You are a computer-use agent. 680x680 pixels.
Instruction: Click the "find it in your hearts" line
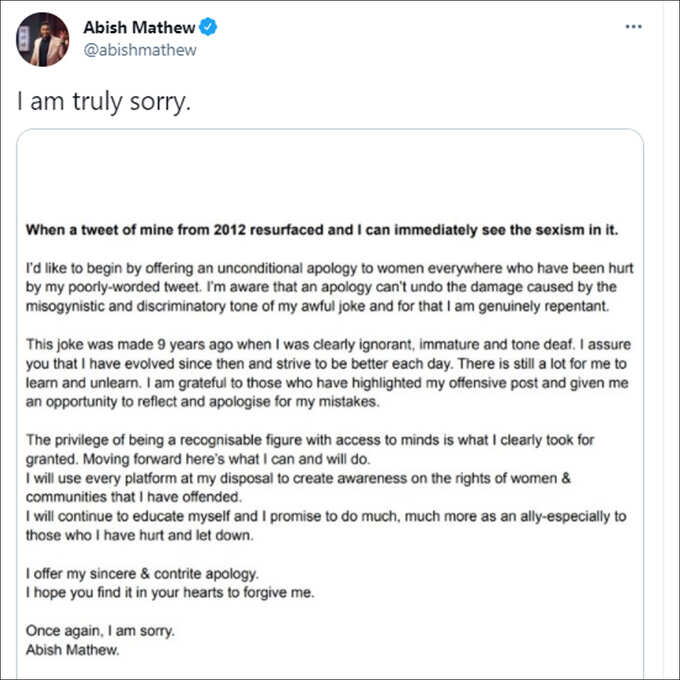[170, 593]
